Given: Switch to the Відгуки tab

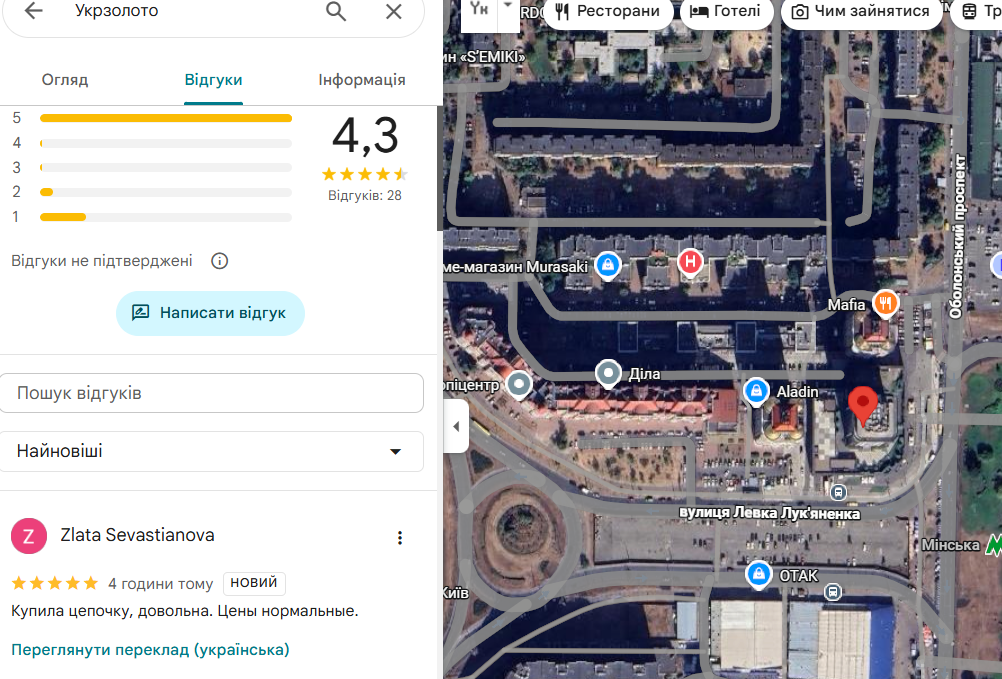Looking at the screenshot, I should [213, 80].
